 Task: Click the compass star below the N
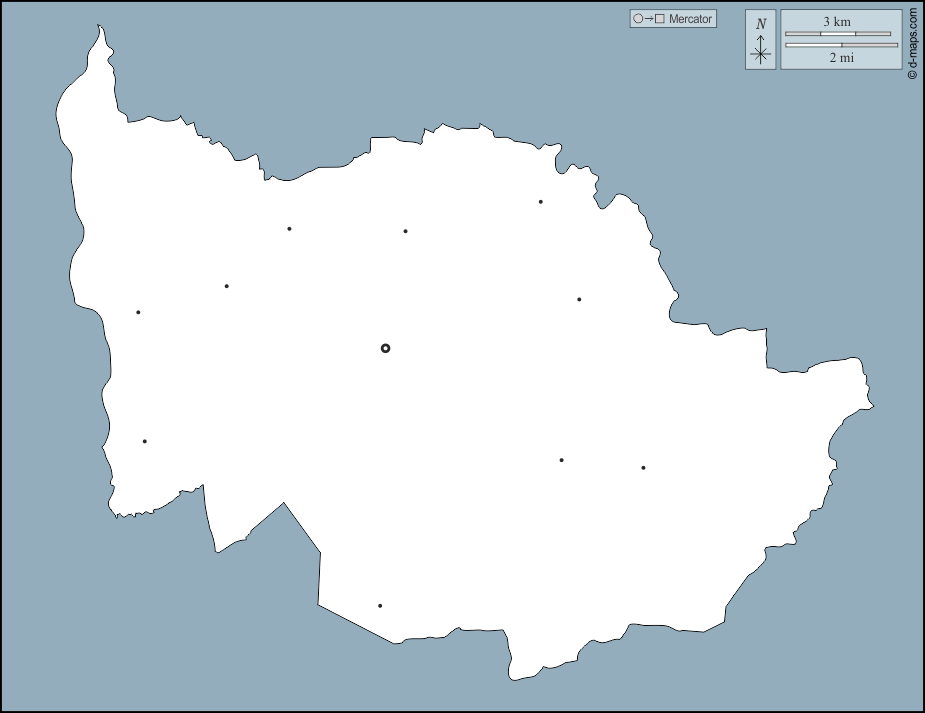click(x=761, y=53)
